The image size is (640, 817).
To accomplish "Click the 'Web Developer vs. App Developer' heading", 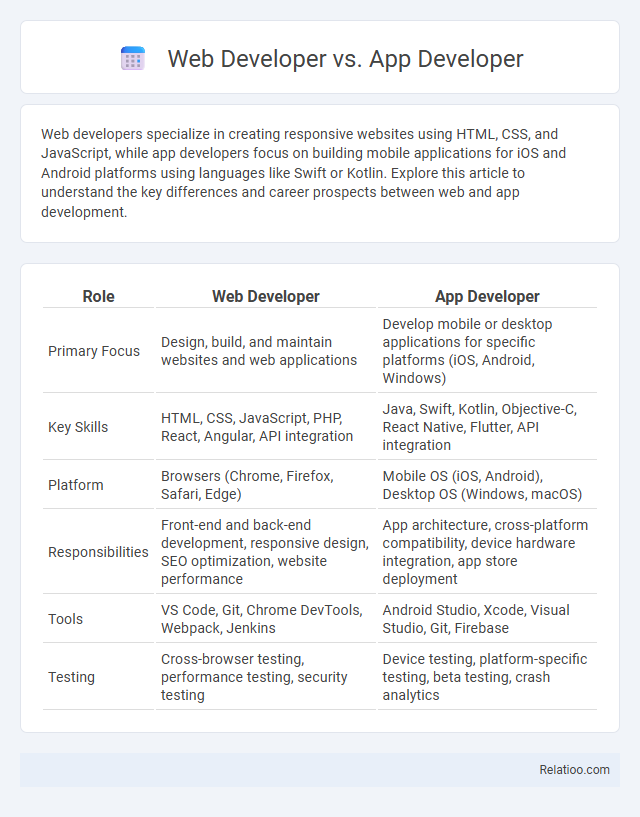I will coord(345,58).
